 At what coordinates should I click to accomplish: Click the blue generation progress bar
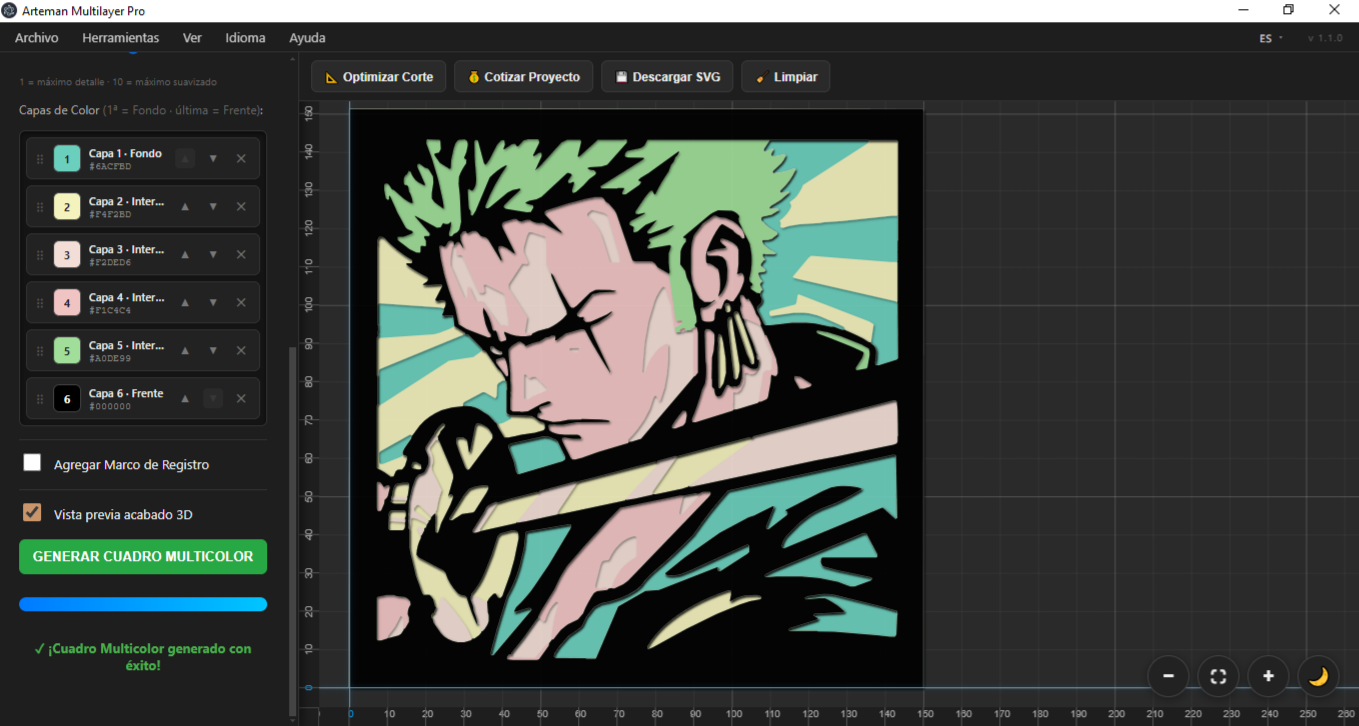tap(143, 604)
